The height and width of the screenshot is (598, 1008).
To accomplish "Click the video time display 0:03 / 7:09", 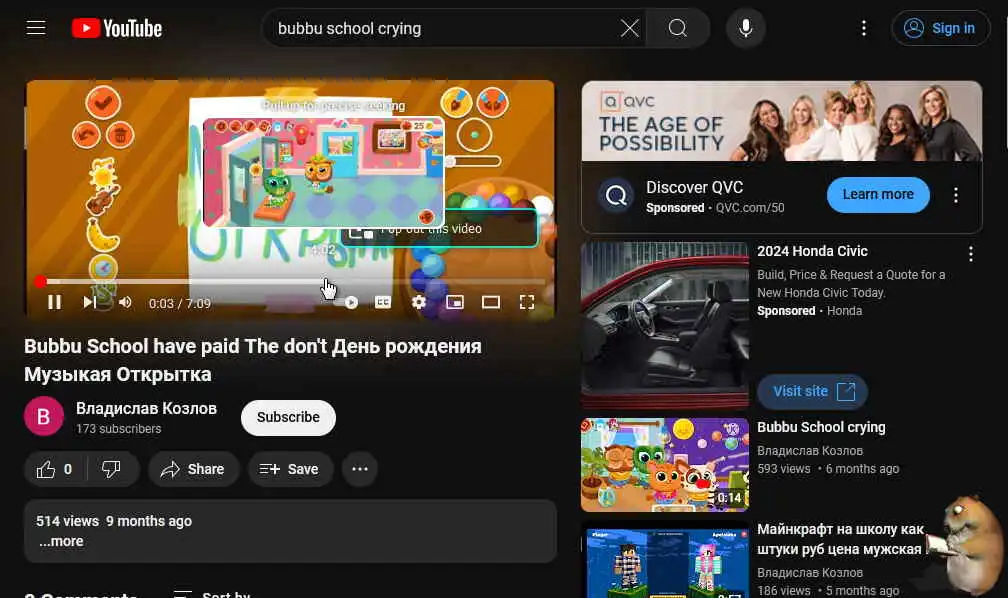I will coord(179,304).
